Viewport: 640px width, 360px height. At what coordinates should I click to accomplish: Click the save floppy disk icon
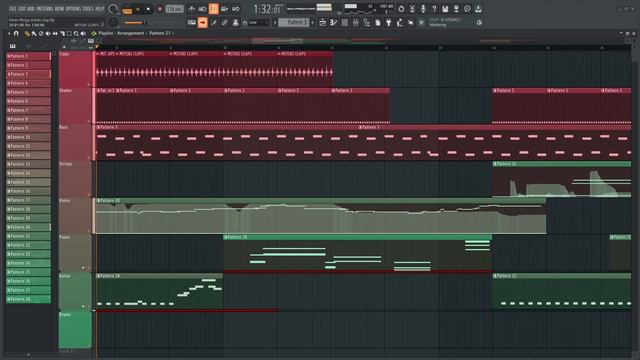point(445,9)
